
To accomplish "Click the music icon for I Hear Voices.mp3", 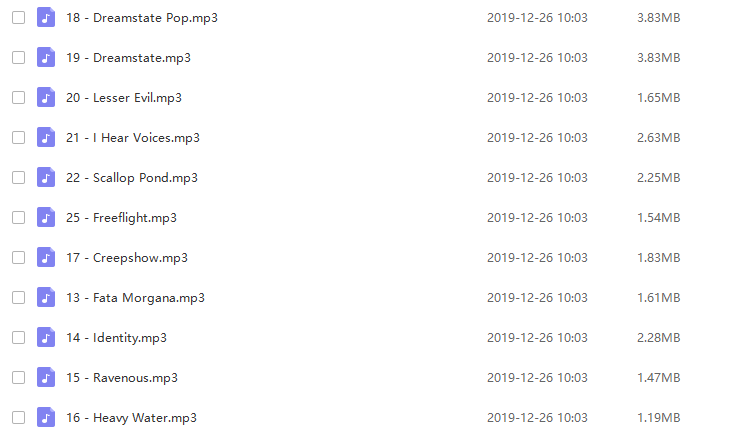I will point(46,138).
